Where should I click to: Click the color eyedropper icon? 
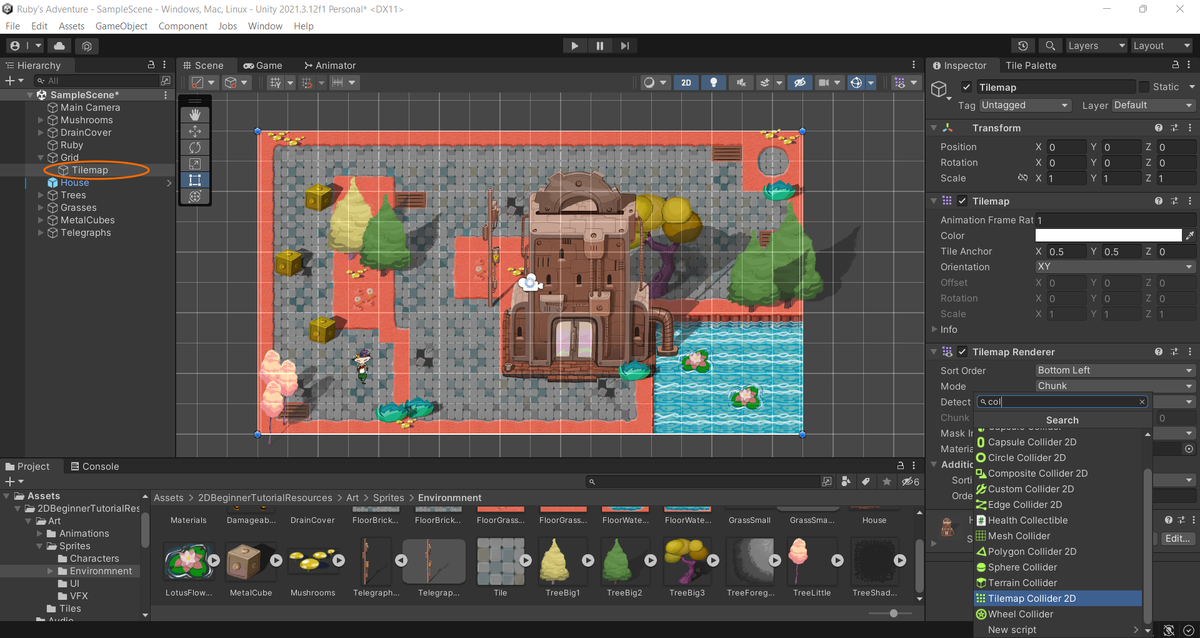click(x=1189, y=236)
